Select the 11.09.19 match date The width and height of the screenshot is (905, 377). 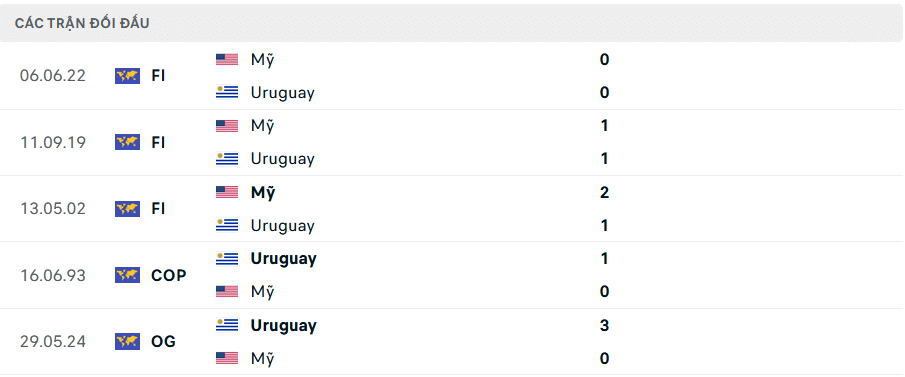click(53, 143)
